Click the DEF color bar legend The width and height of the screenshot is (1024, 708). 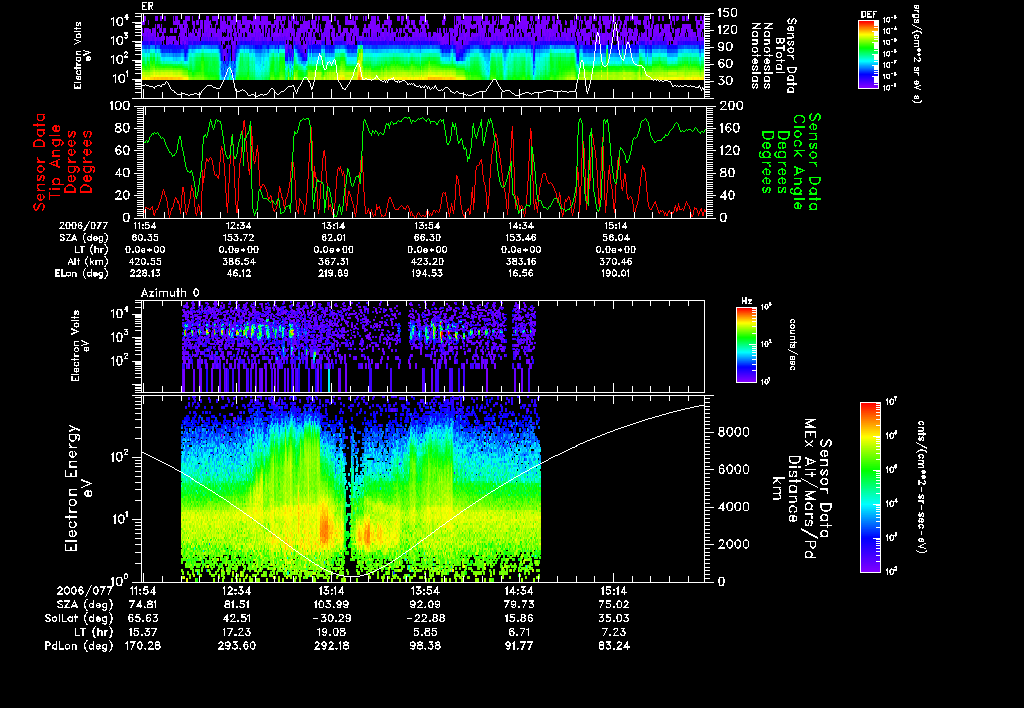click(868, 54)
